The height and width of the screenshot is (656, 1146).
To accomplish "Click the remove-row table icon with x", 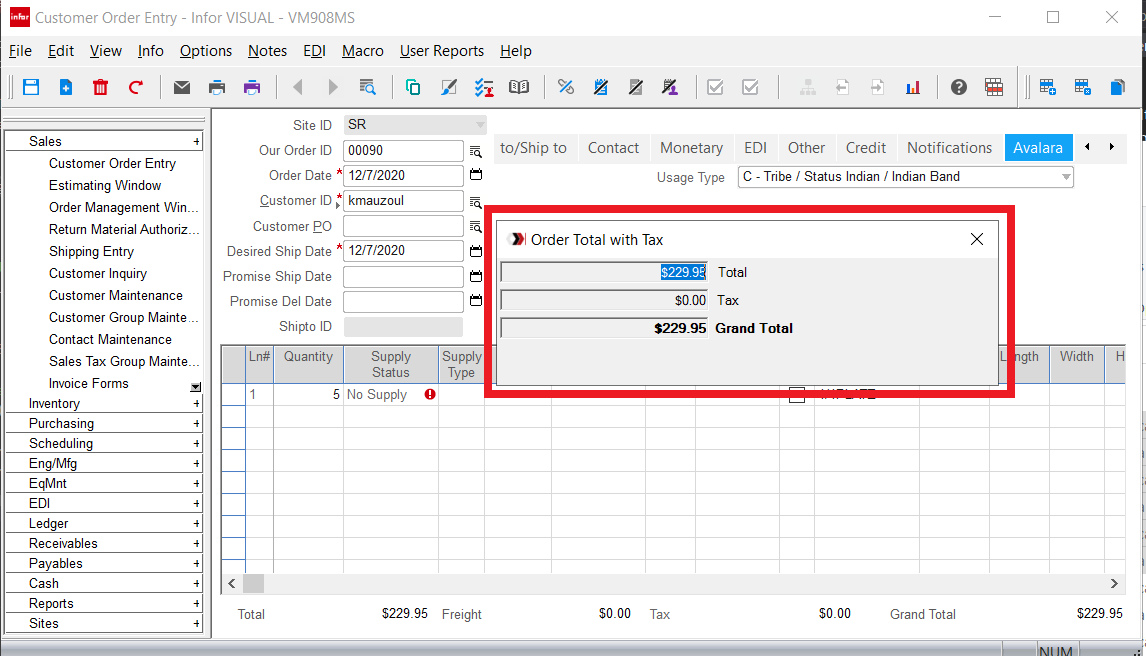I will coord(1082,87).
